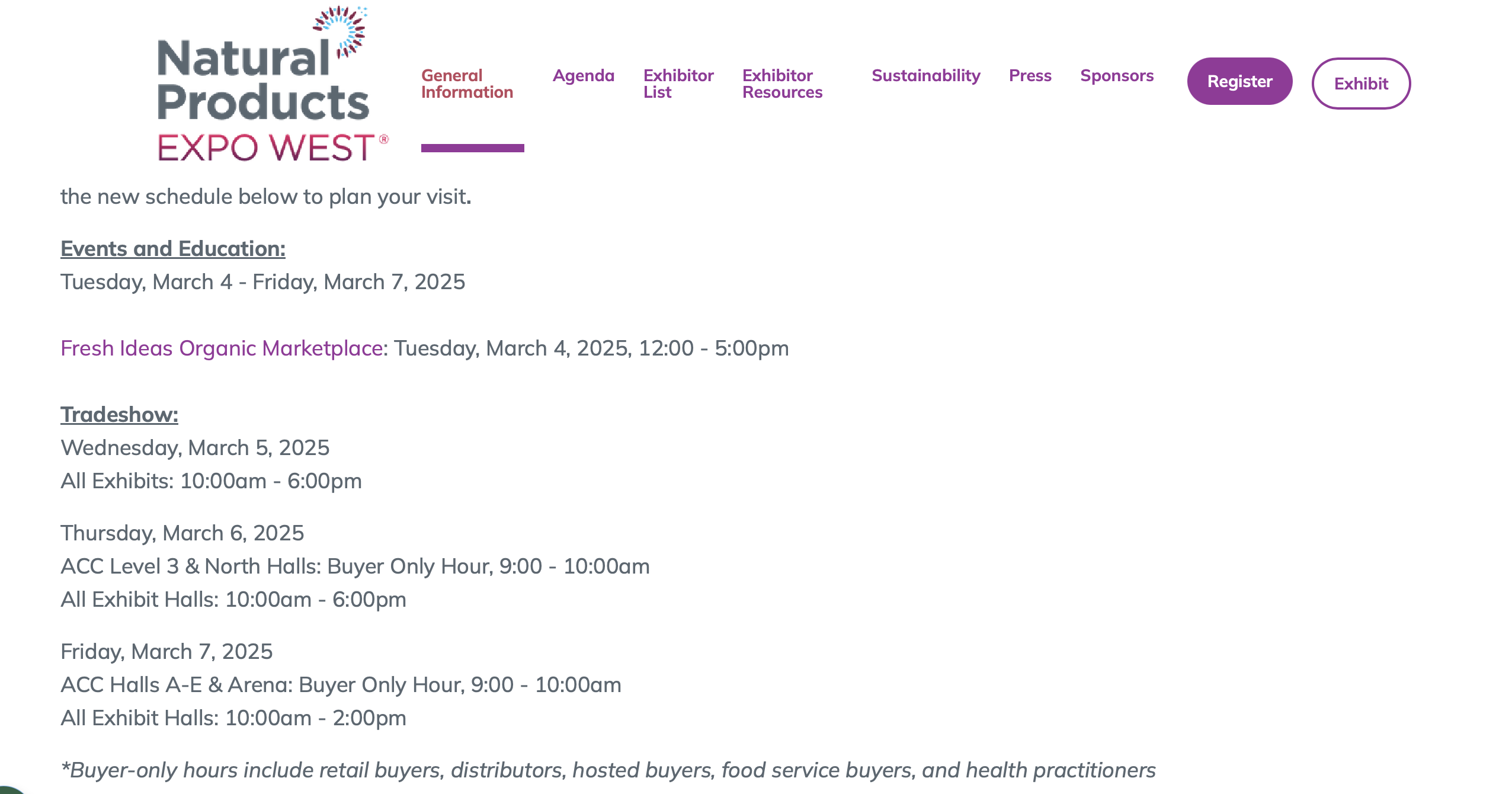This screenshot has height=794, width=1512.
Task: Navigate to the Sponsors page
Action: pyautogui.click(x=1116, y=76)
